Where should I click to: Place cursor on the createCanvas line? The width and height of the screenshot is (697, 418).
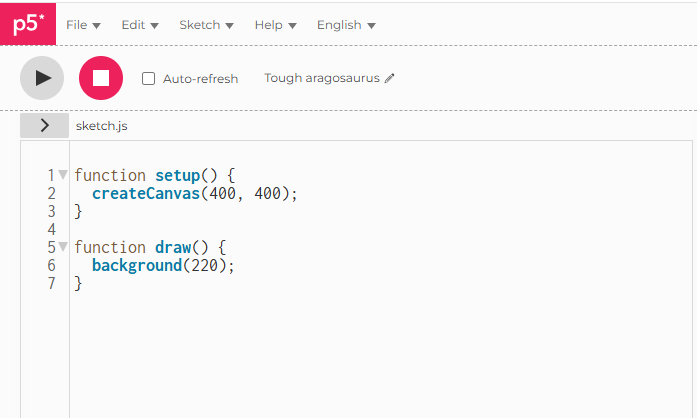point(195,193)
